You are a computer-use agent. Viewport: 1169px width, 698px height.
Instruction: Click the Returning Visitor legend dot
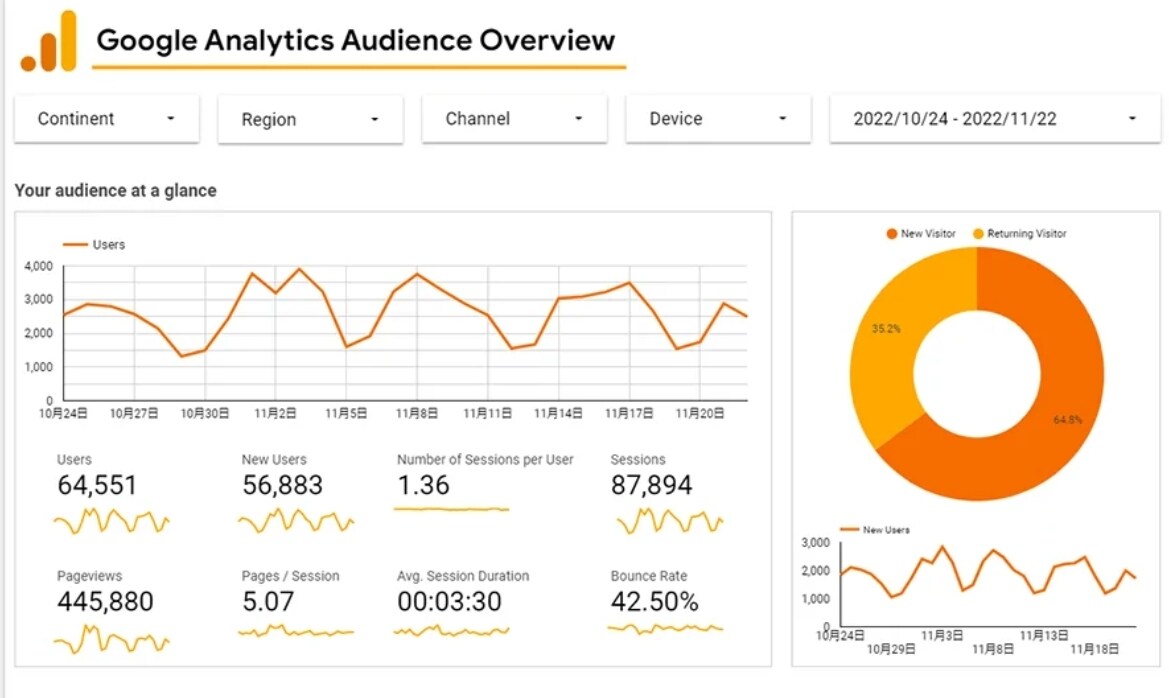point(978,233)
